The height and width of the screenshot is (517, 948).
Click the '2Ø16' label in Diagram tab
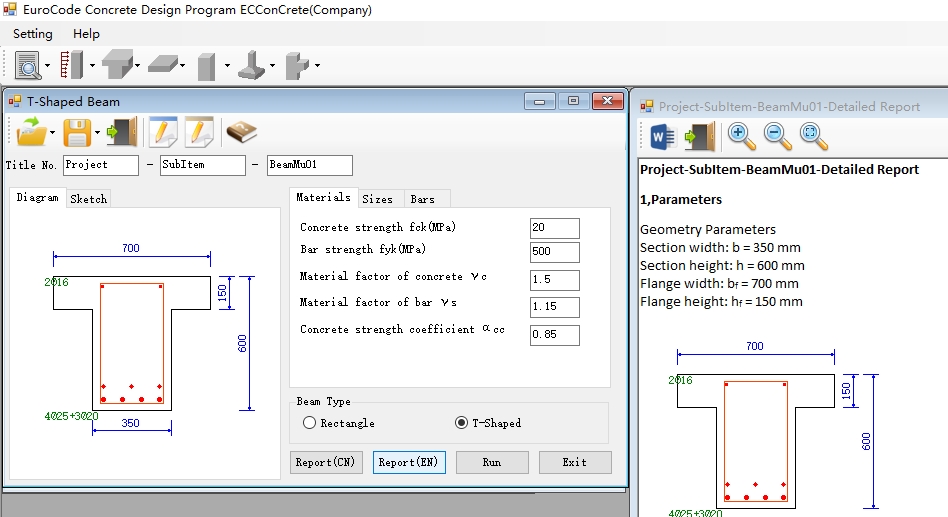coord(56,282)
